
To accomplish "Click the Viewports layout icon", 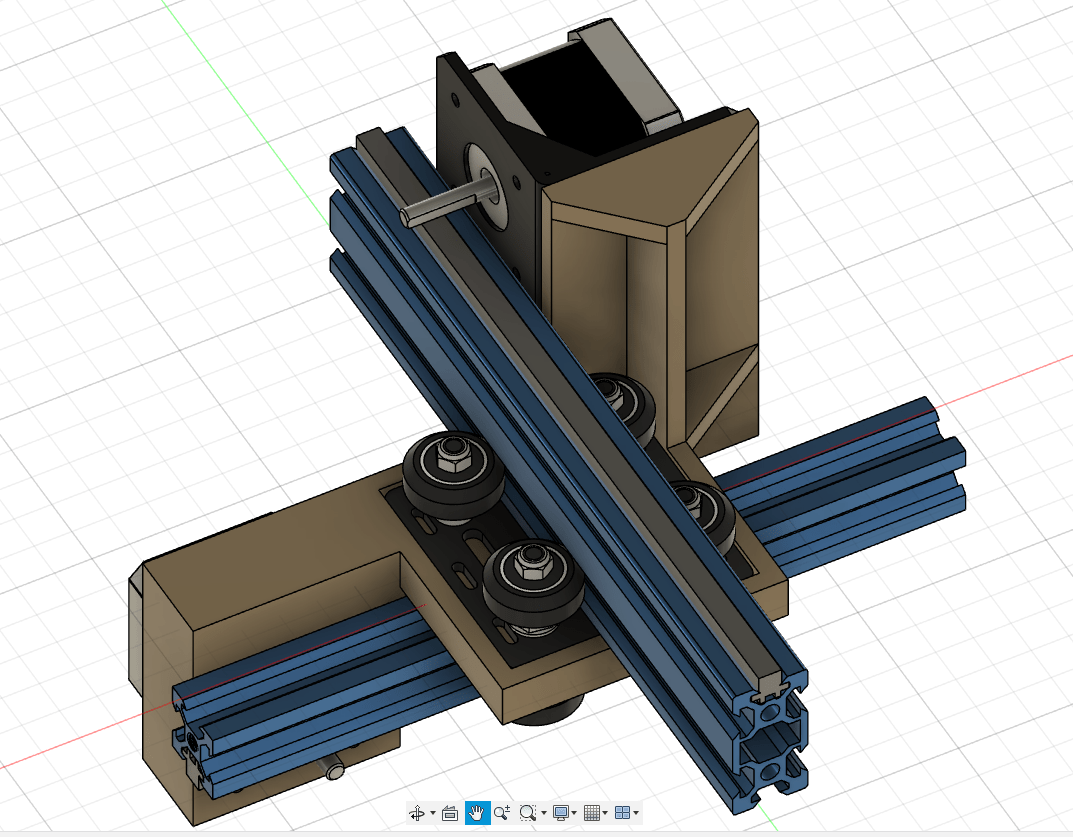I will pos(622,812).
